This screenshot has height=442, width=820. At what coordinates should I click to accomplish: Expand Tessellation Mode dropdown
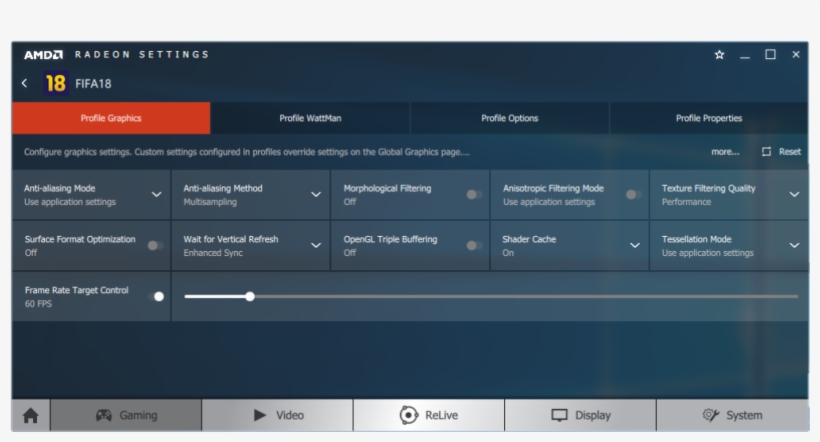click(x=794, y=245)
